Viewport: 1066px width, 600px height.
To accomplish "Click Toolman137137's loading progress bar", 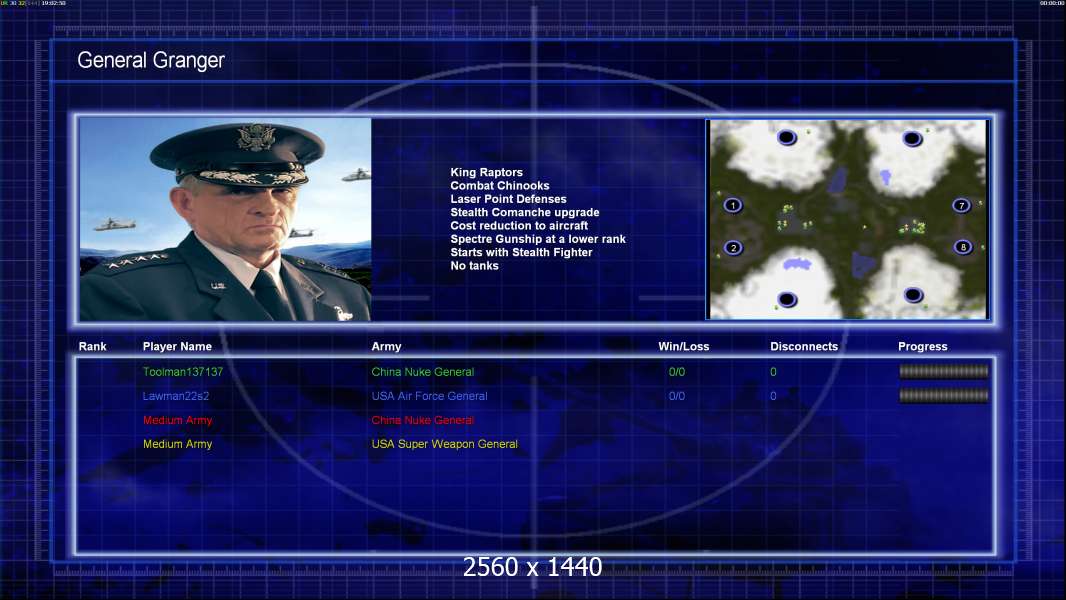I will (x=944, y=371).
